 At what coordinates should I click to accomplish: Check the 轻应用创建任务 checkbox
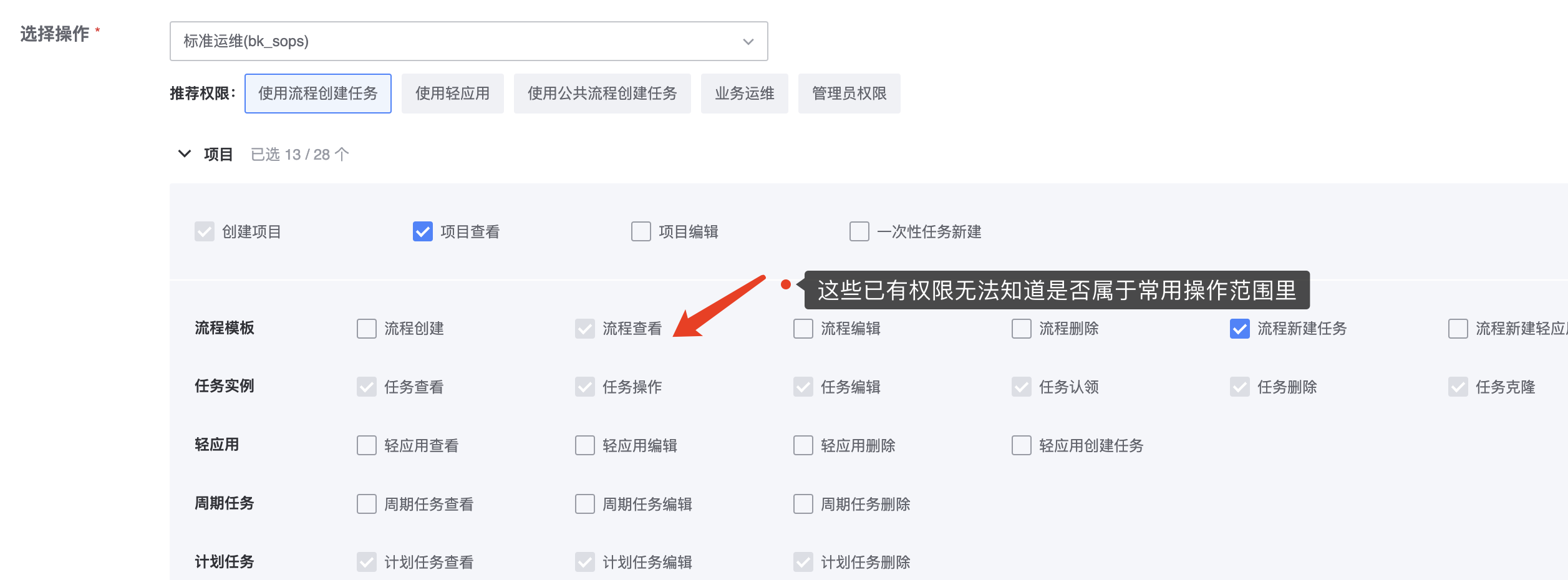pos(1021,445)
